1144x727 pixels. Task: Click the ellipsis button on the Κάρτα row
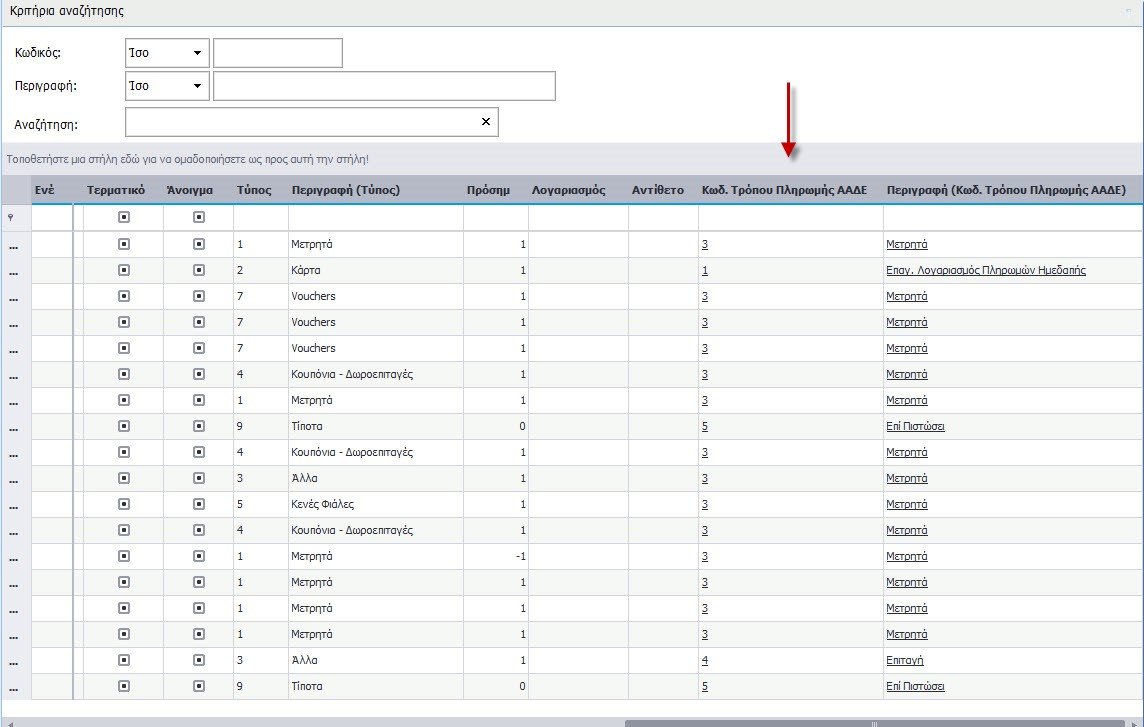(x=14, y=271)
